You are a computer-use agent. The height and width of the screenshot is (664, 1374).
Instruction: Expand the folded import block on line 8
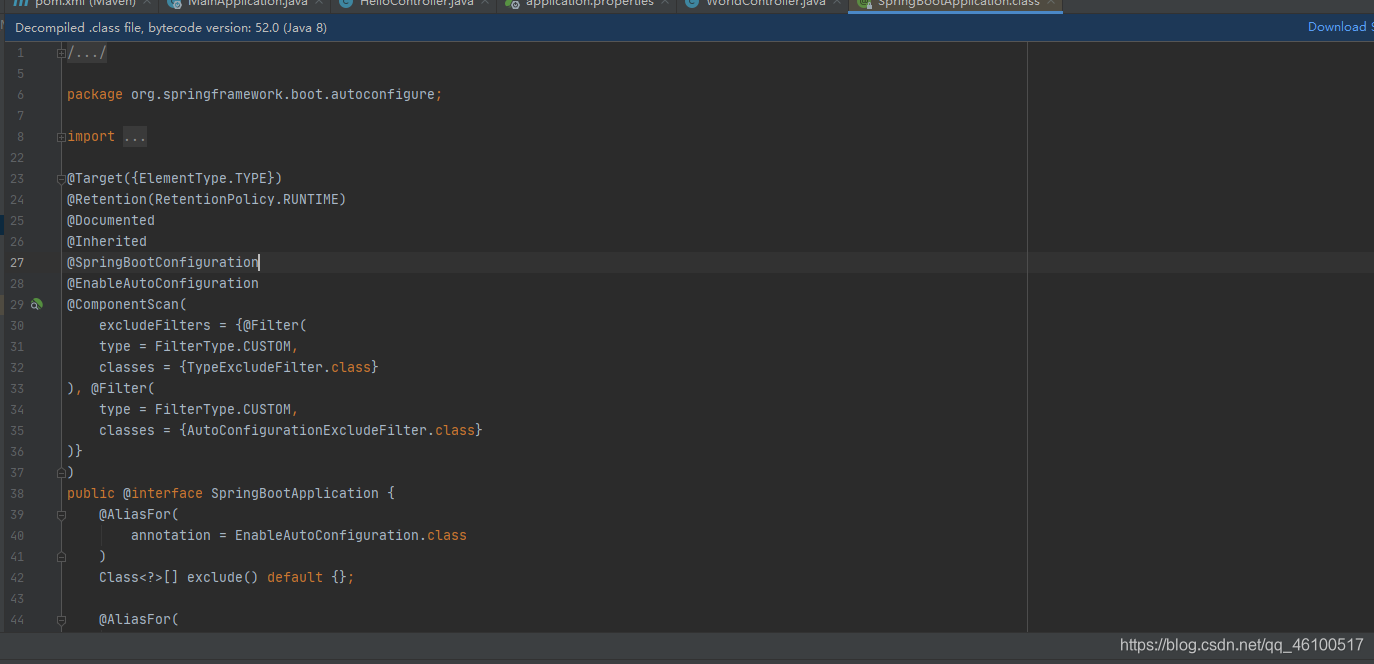coord(61,137)
